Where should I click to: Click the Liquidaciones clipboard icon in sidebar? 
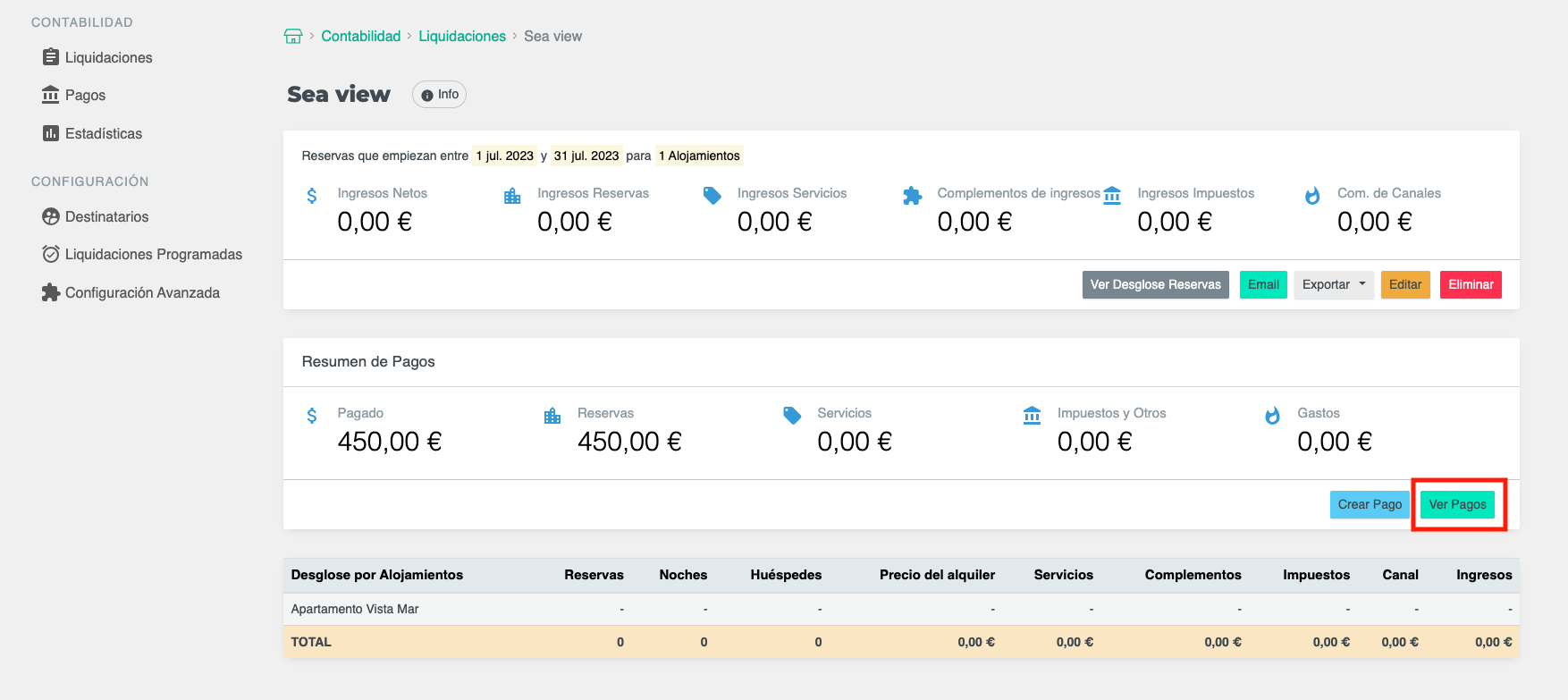51,57
